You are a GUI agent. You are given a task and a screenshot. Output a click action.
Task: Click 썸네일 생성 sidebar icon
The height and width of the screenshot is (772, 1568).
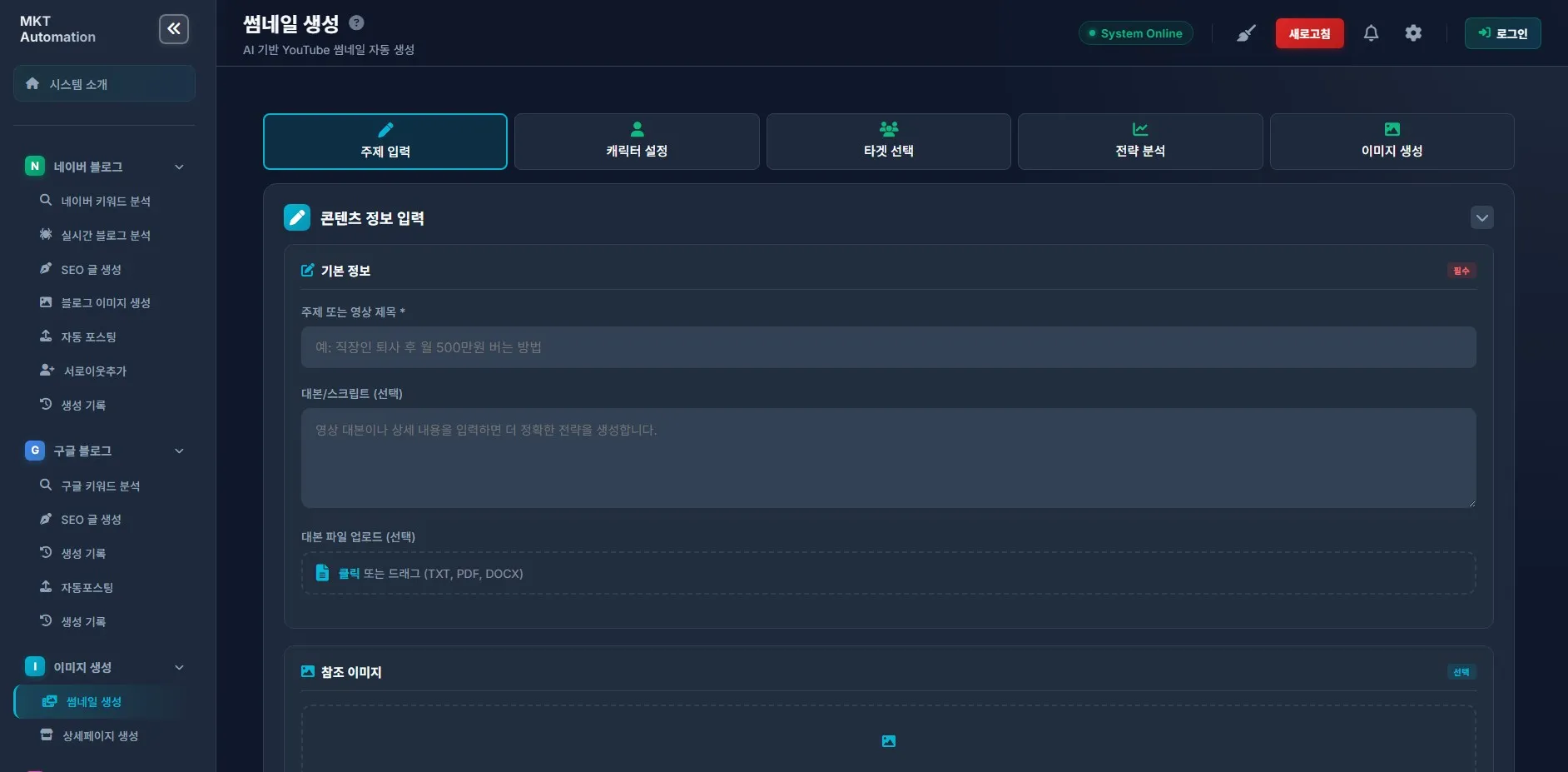click(49, 701)
